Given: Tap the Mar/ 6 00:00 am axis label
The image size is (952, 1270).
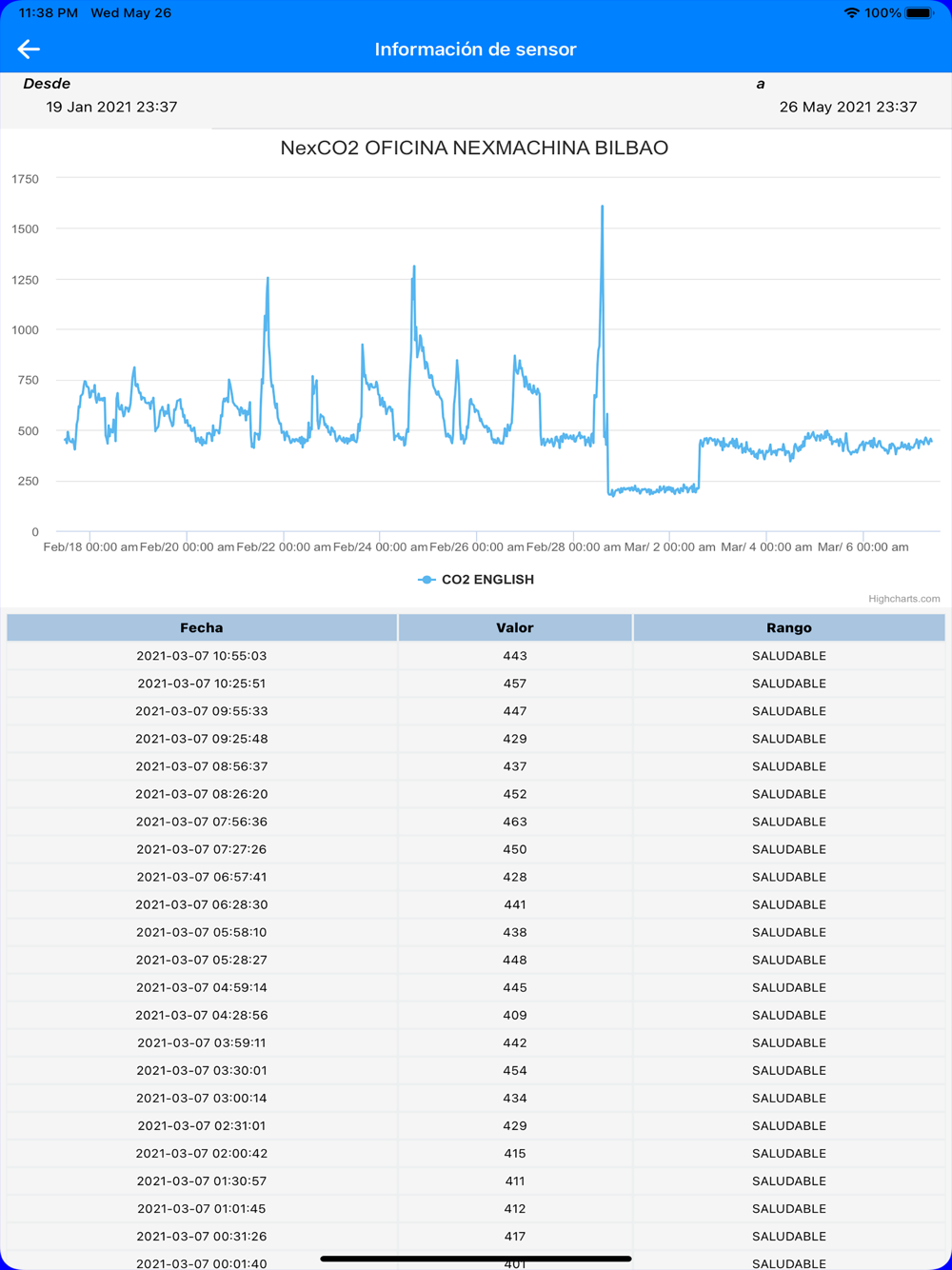Looking at the screenshot, I should [863, 546].
